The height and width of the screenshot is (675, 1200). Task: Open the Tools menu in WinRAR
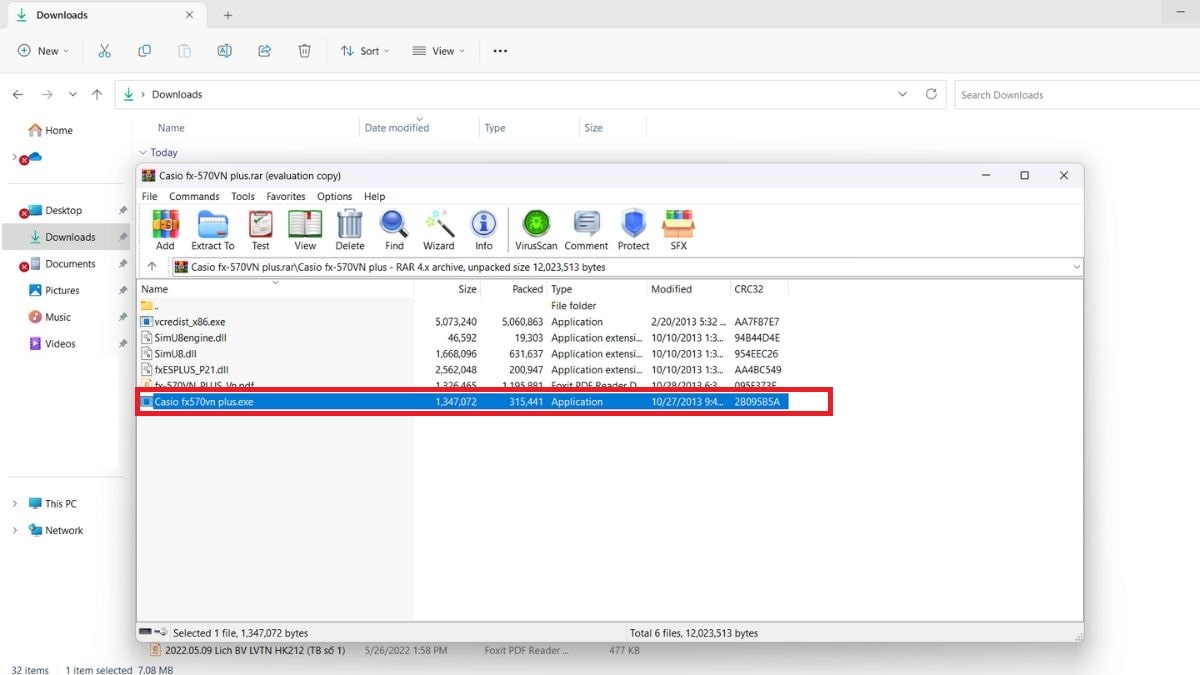(243, 197)
